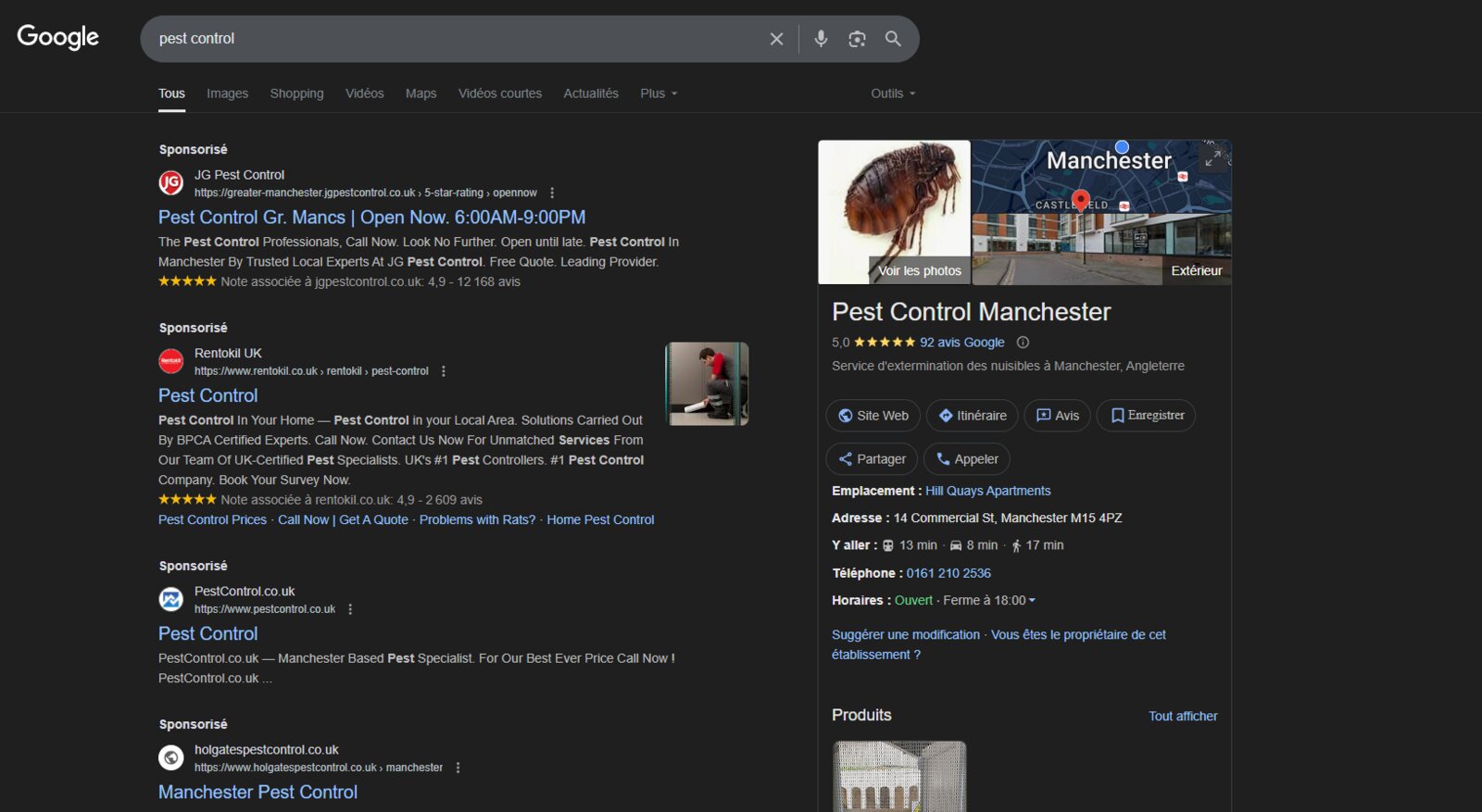Click the Site Web button

tap(873, 416)
